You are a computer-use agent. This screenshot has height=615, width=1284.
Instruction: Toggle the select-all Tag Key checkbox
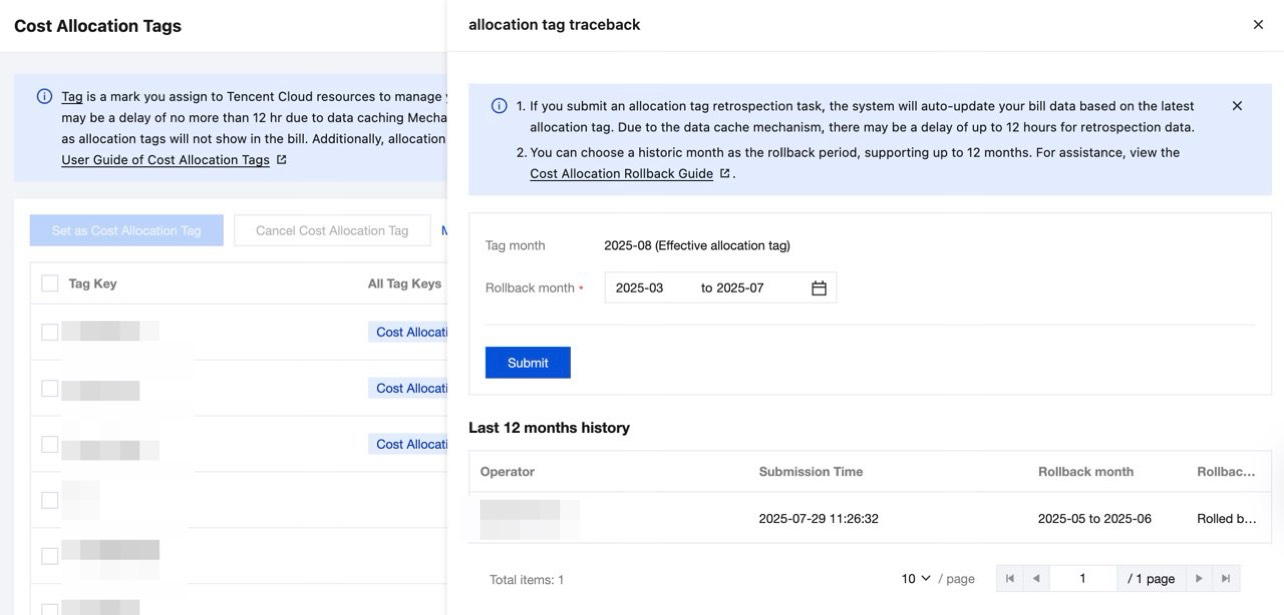point(50,284)
